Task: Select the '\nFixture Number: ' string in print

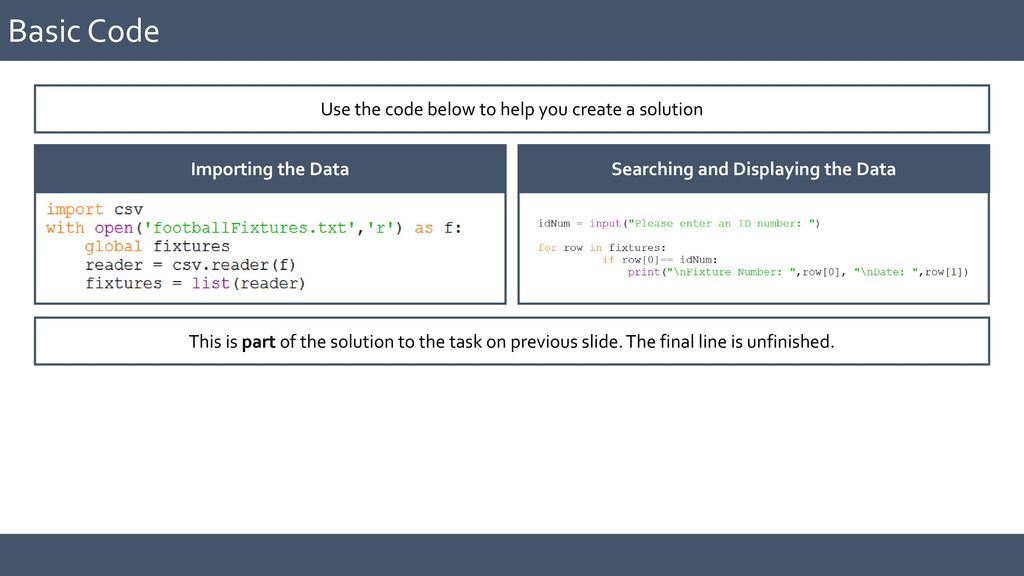Action: click(x=730, y=272)
